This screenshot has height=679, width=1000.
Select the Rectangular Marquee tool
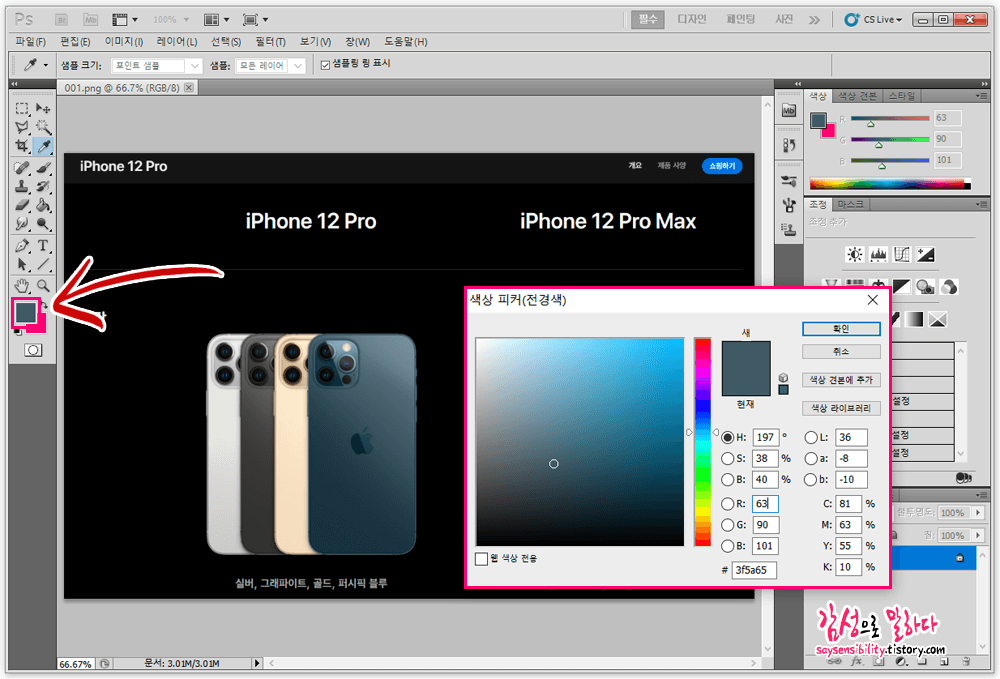[22, 108]
